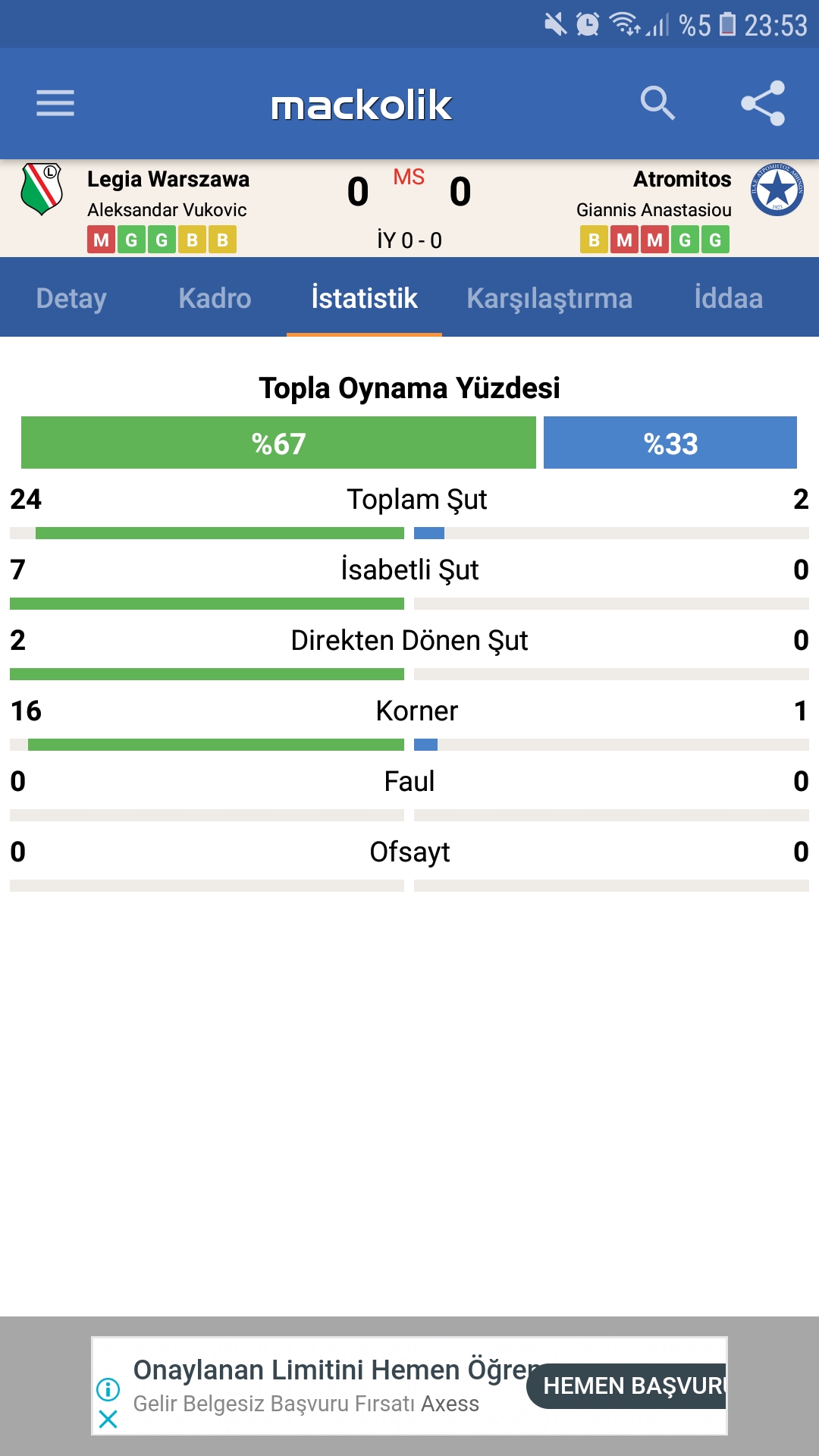Screen dimensions: 819x1456
Task: Open Atromitos team name link
Action: coord(682,180)
